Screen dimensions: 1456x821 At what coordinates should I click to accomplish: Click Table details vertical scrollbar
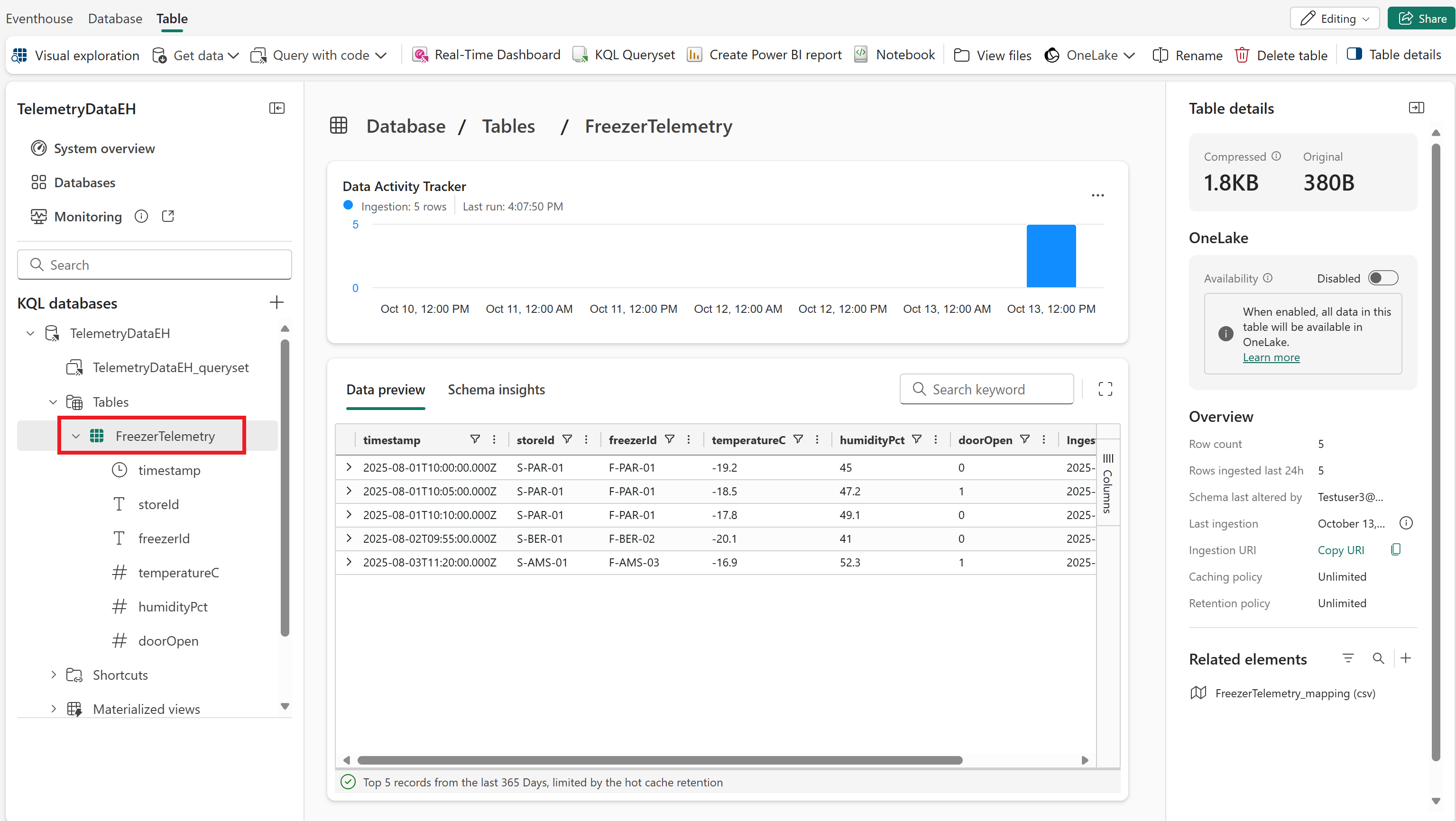click(1436, 452)
